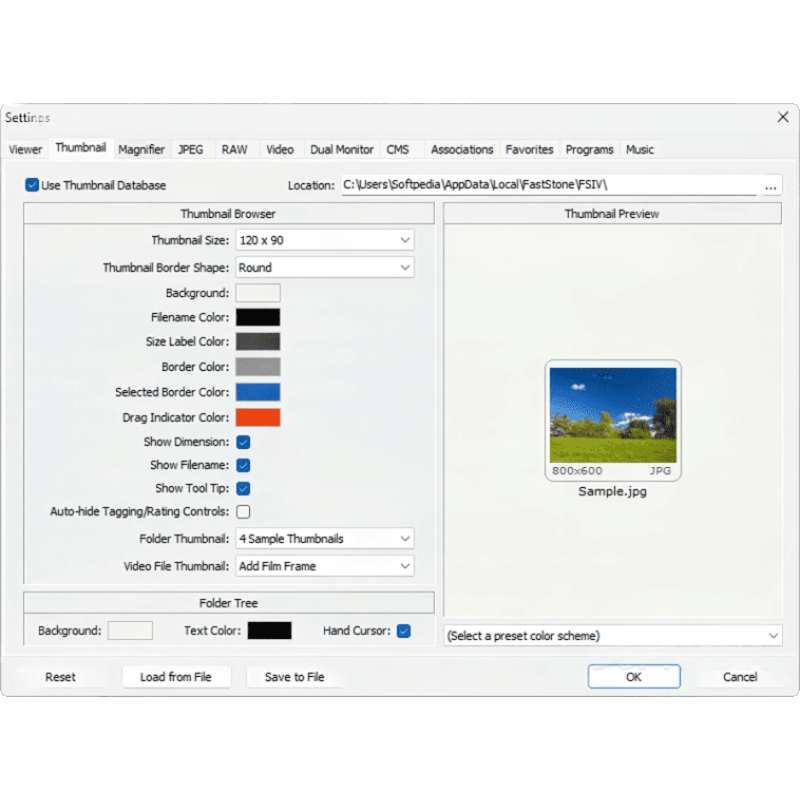Change the Selected Border Color swatch

click(x=258, y=392)
